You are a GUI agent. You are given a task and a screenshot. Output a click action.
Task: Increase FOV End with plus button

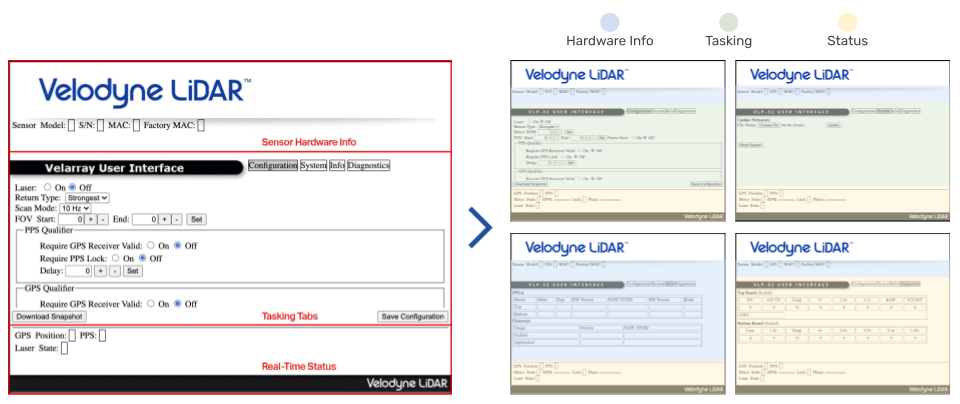165,219
